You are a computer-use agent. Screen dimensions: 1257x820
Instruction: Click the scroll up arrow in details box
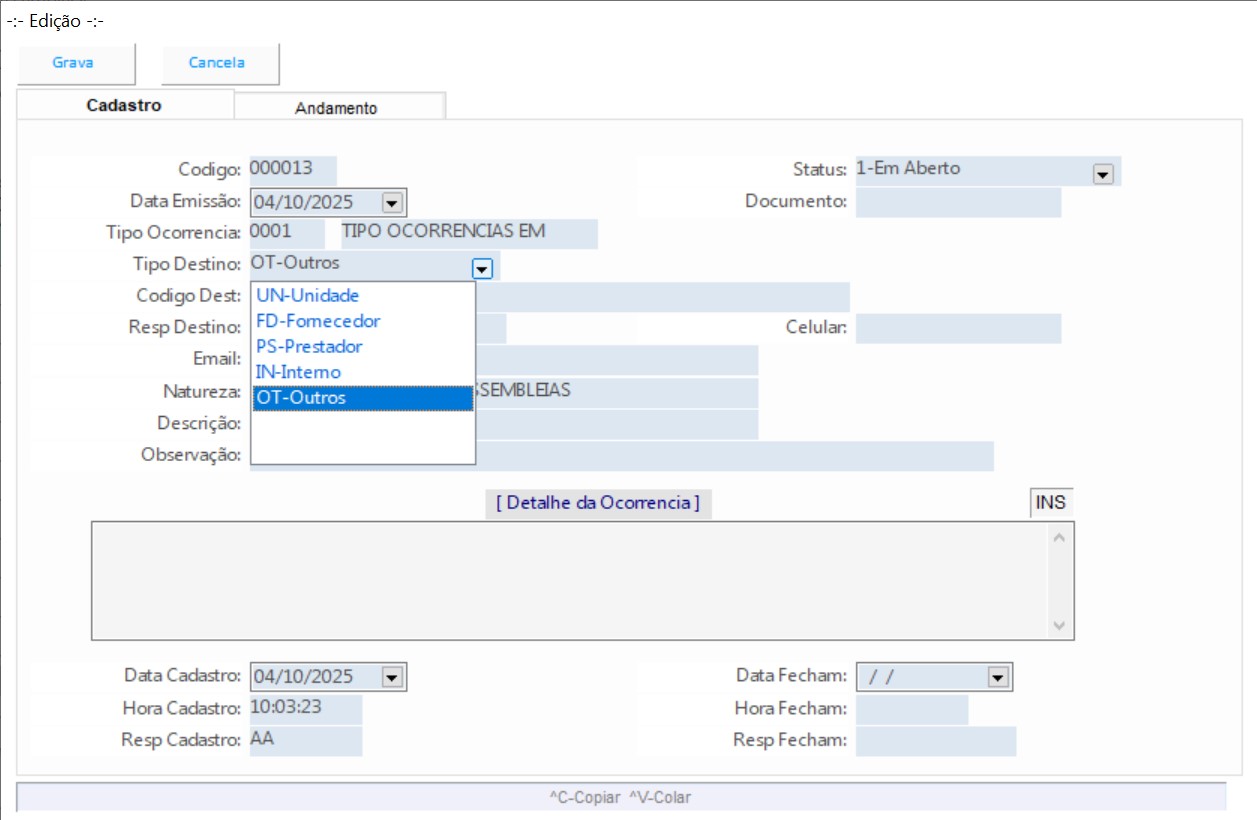[1060, 537]
